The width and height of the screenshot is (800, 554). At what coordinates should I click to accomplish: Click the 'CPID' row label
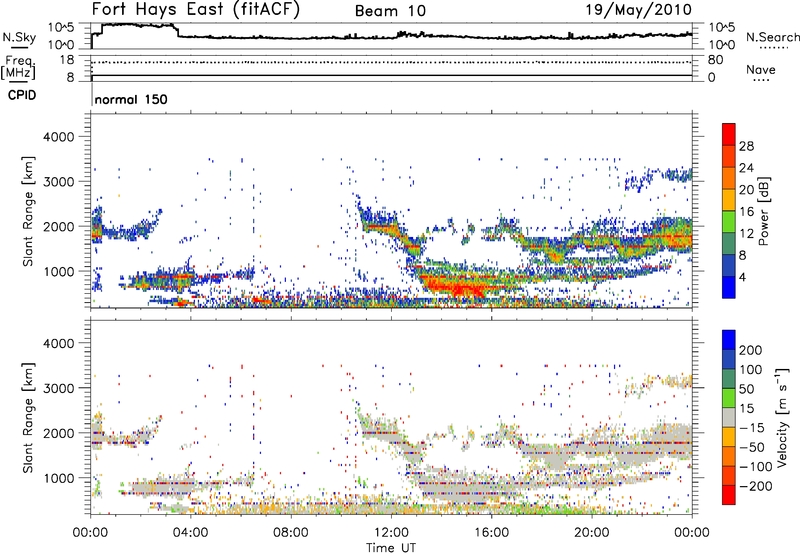(22, 95)
